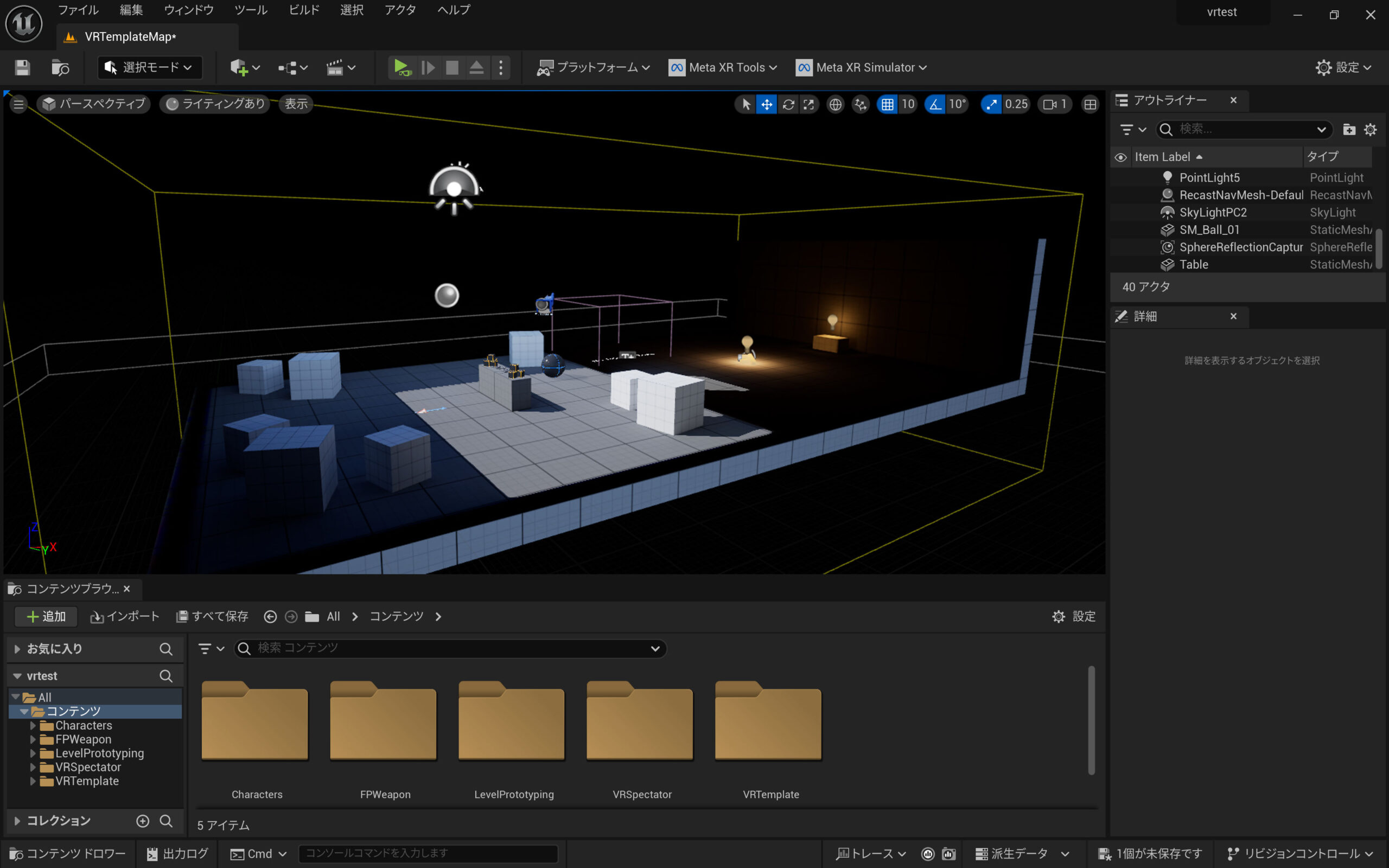
Task: Select the scale transform tool
Action: pos(809,104)
